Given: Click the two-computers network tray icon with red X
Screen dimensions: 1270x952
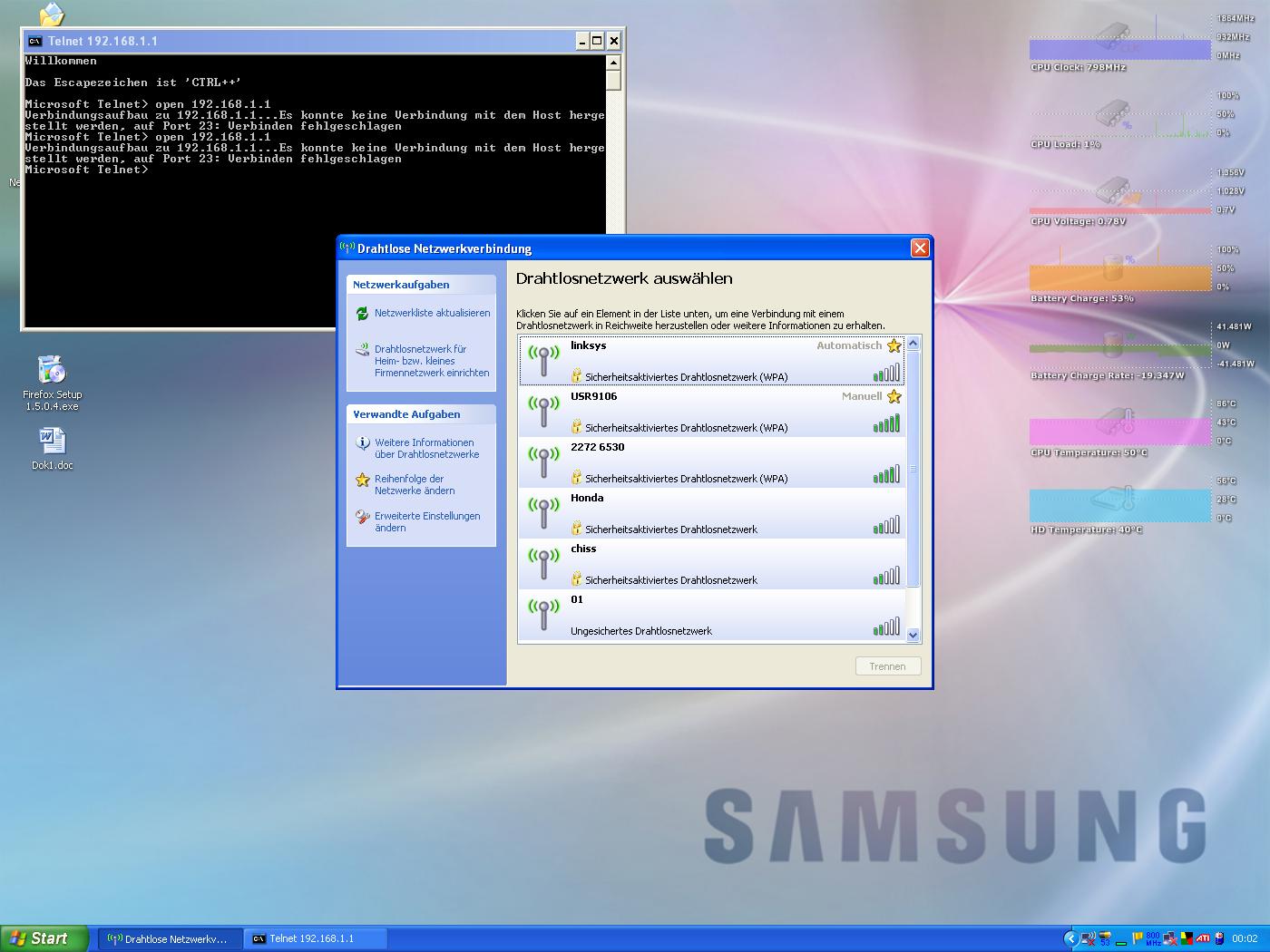Looking at the screenshot, I should pos(1170,938).
